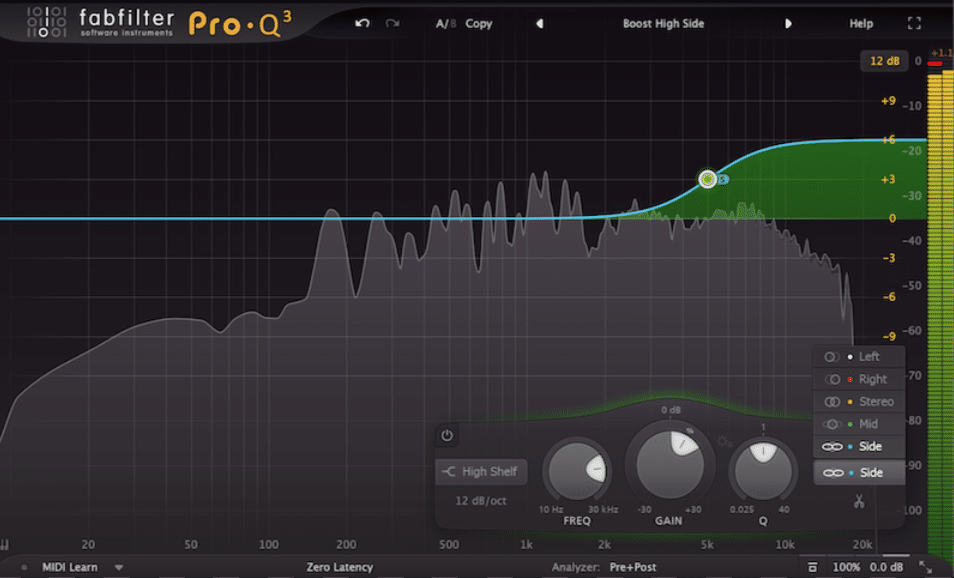This screenshot has height=578, width=954.
Task: Click the Side placement button above the scissors
Action: 859,473
